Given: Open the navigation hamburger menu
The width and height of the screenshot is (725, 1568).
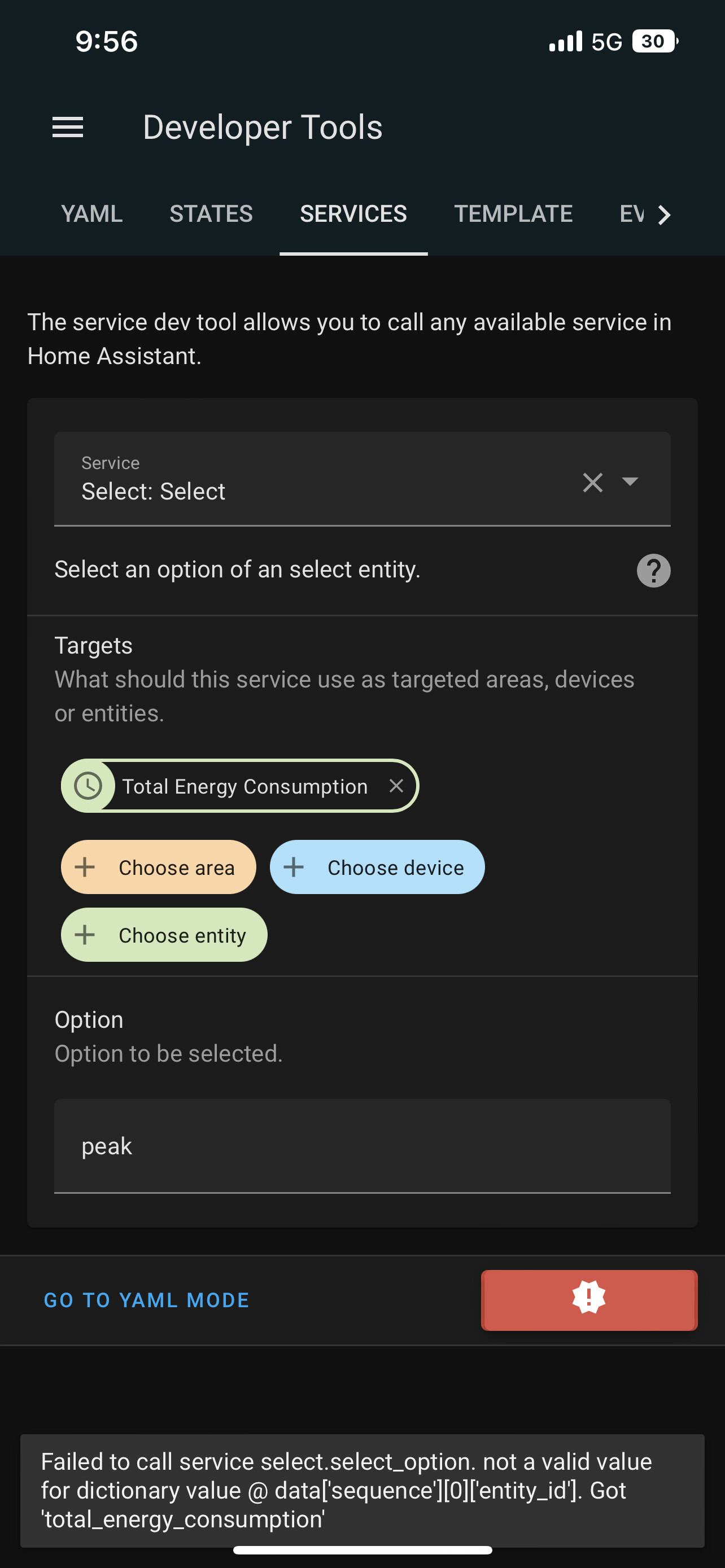Looking at the screenshot, I should pos(68,127).
